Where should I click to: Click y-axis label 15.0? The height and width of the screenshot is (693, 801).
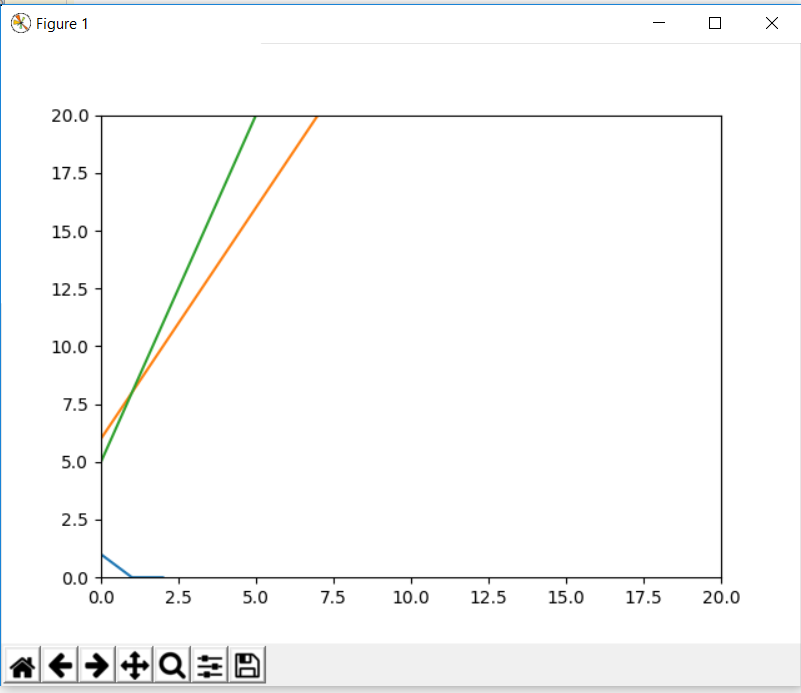[70, 232]
